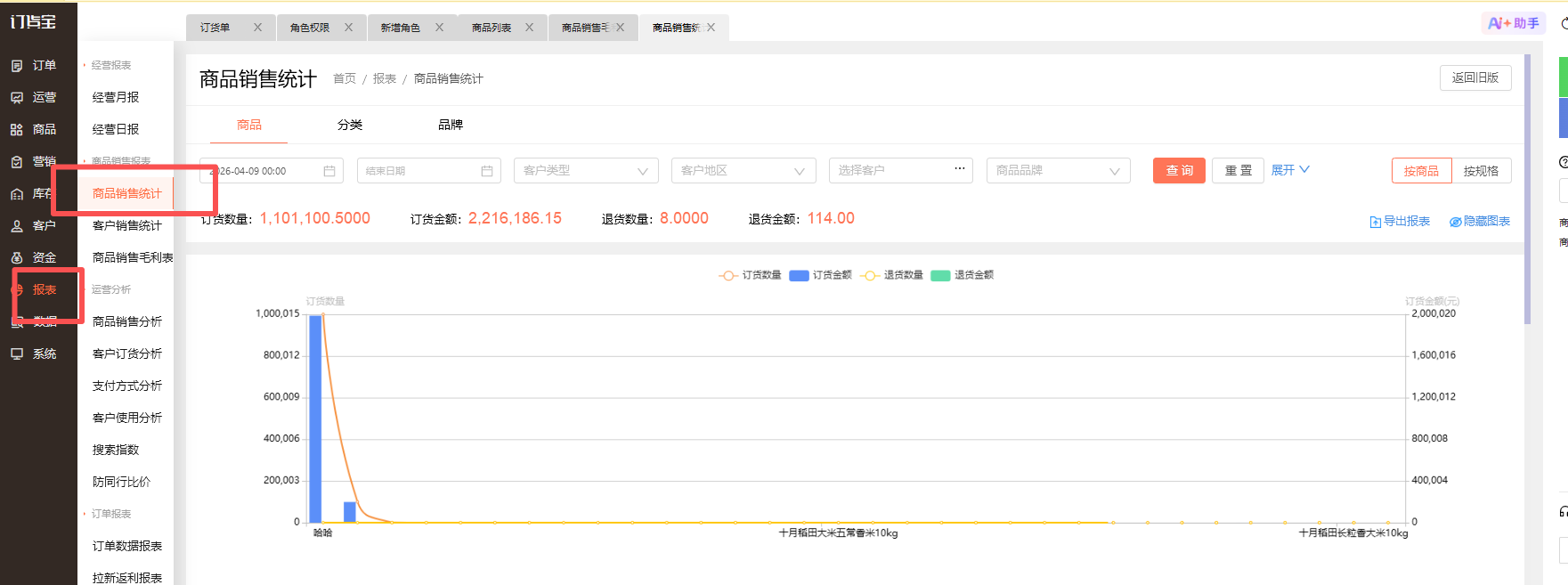Close the 新增角色 tab

(440, 28)
